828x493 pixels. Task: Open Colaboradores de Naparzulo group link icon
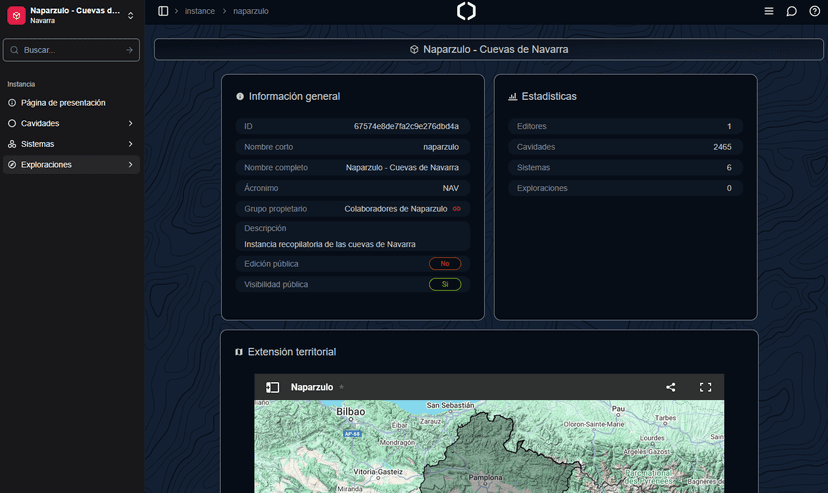457,209
